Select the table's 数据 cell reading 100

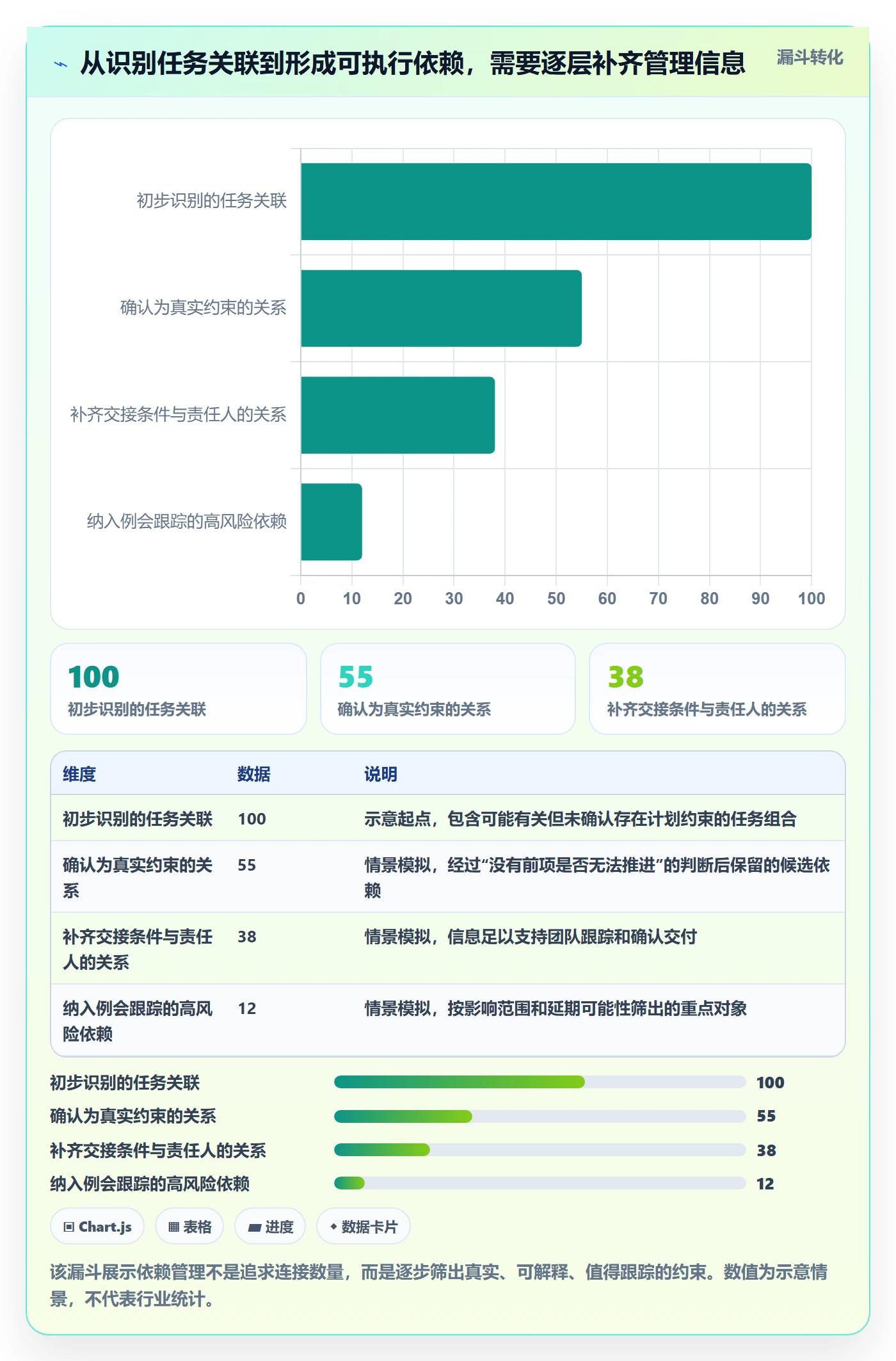click(x=252, y=819)
